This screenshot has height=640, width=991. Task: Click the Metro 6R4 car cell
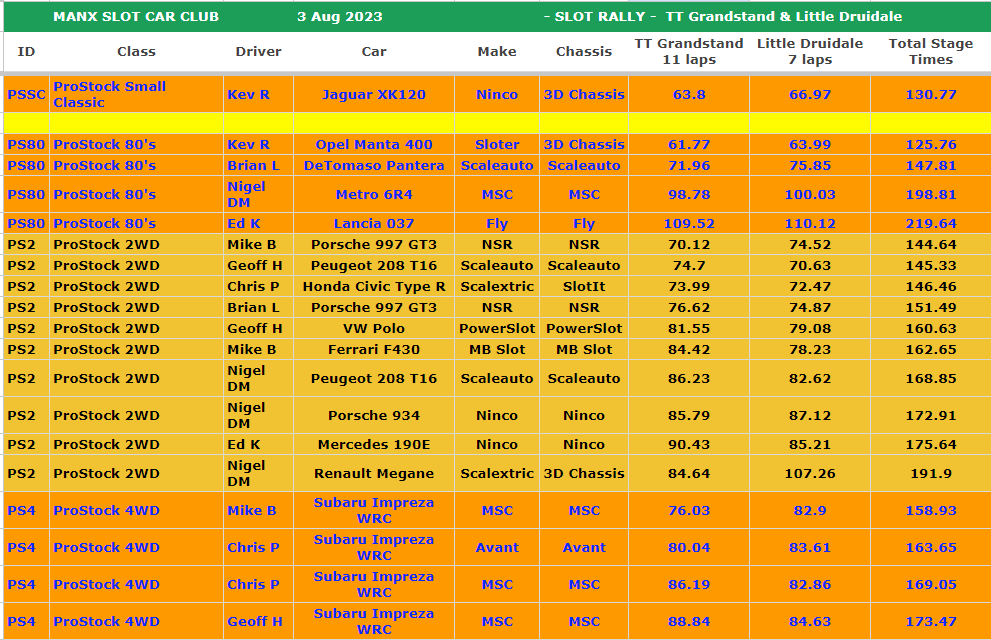tap(373, 195)
